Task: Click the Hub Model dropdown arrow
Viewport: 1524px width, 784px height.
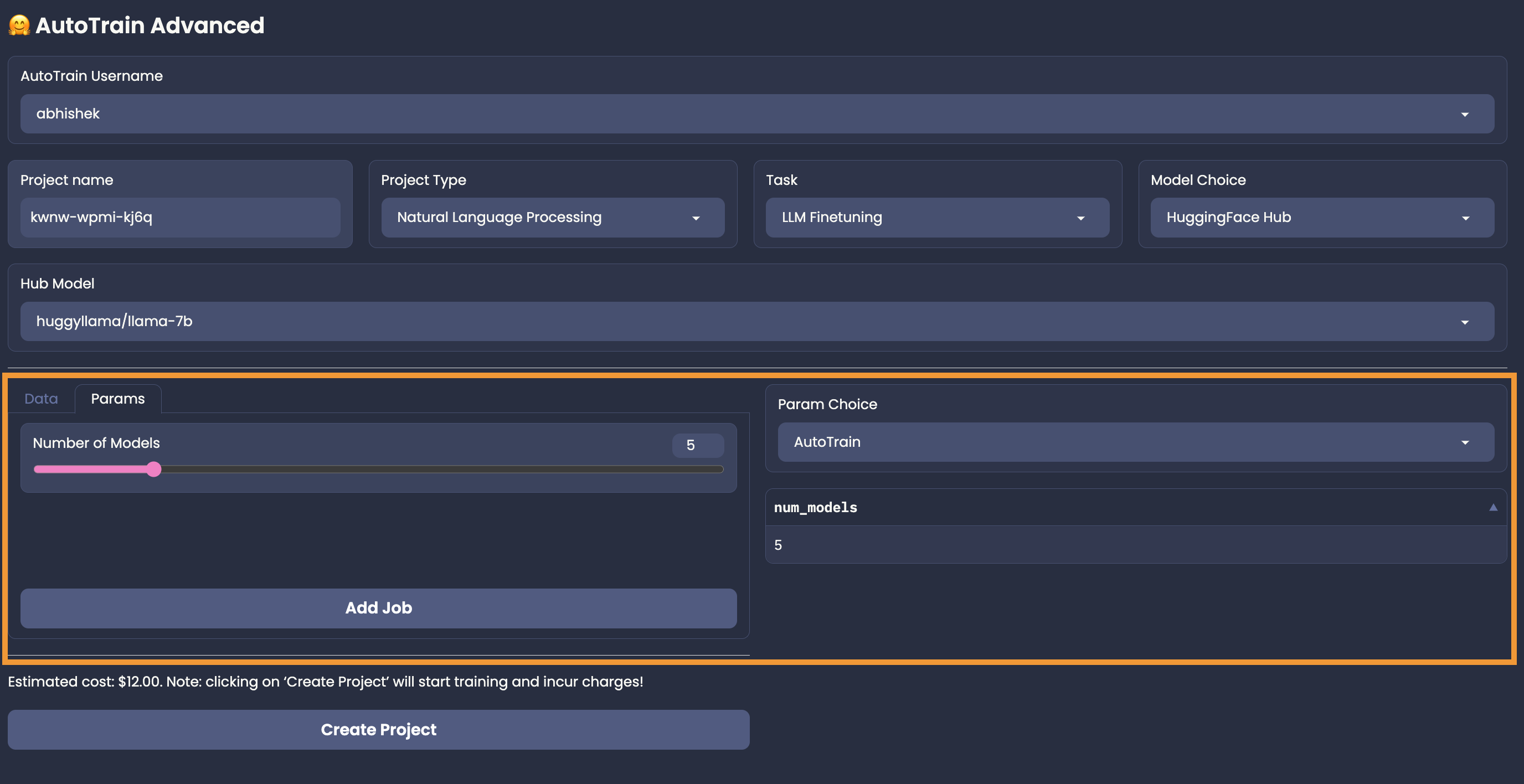Action: point(1464,322)
